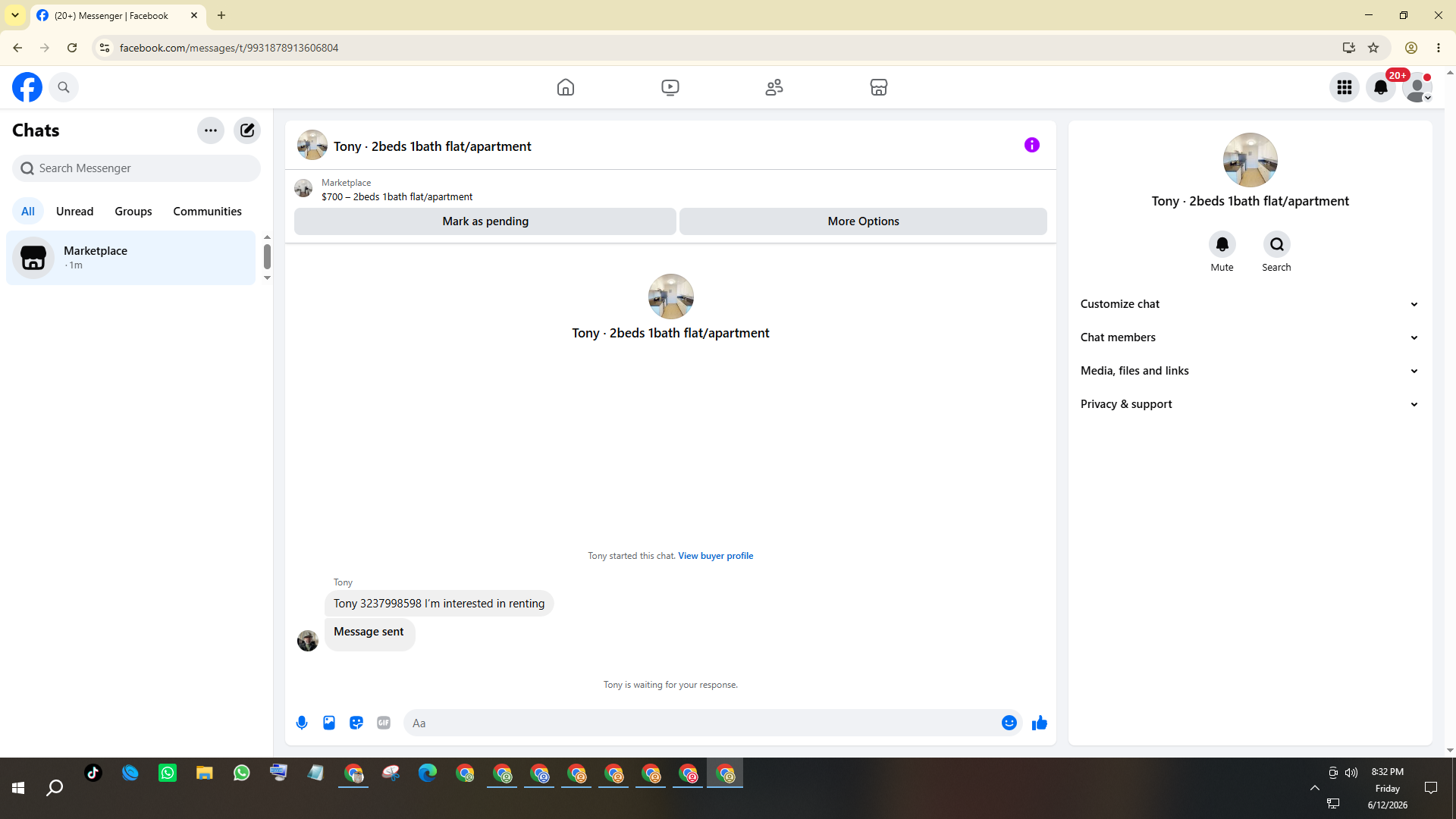Record a voice clip with microphone icon
1456x819 pixels.
pos(302,723)
